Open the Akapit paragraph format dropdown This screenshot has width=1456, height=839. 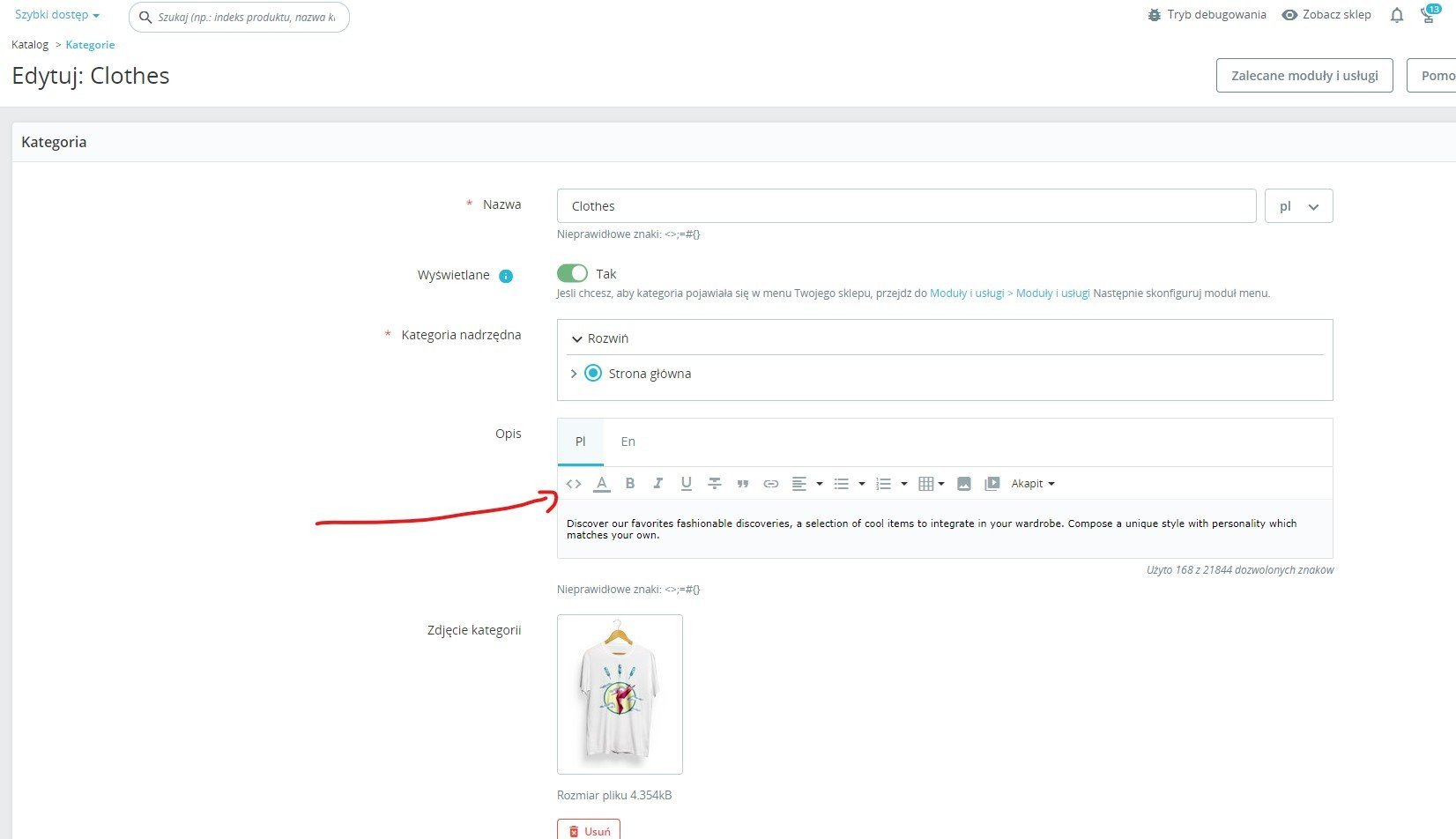click(1033, 484)
